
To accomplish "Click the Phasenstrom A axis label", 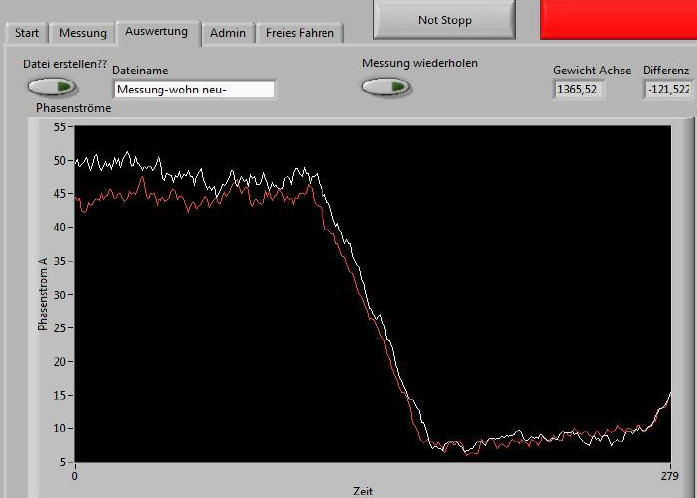I will [43, 293].
